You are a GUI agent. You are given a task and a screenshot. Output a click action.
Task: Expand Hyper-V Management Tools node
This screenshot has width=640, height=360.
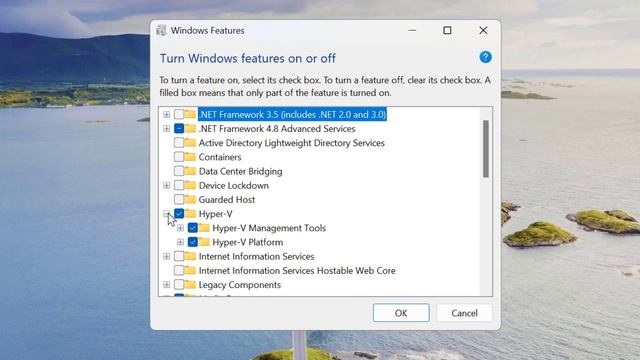point(180,228)
